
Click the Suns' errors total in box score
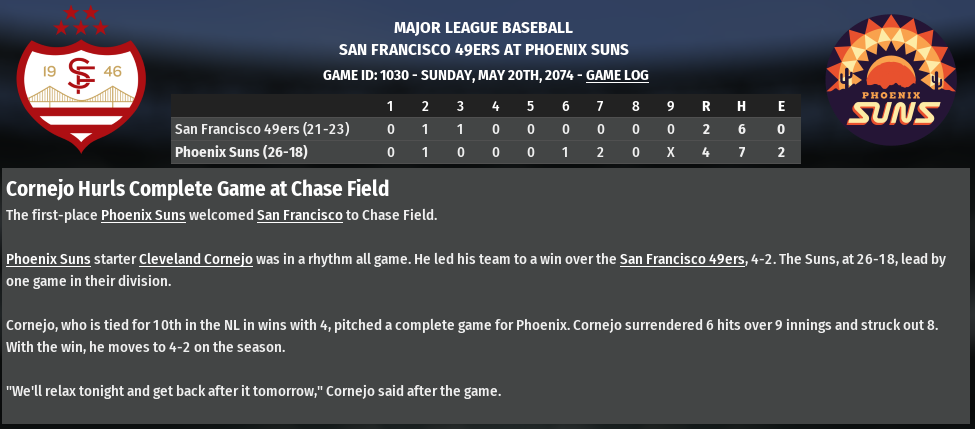(x=781, y=152)
